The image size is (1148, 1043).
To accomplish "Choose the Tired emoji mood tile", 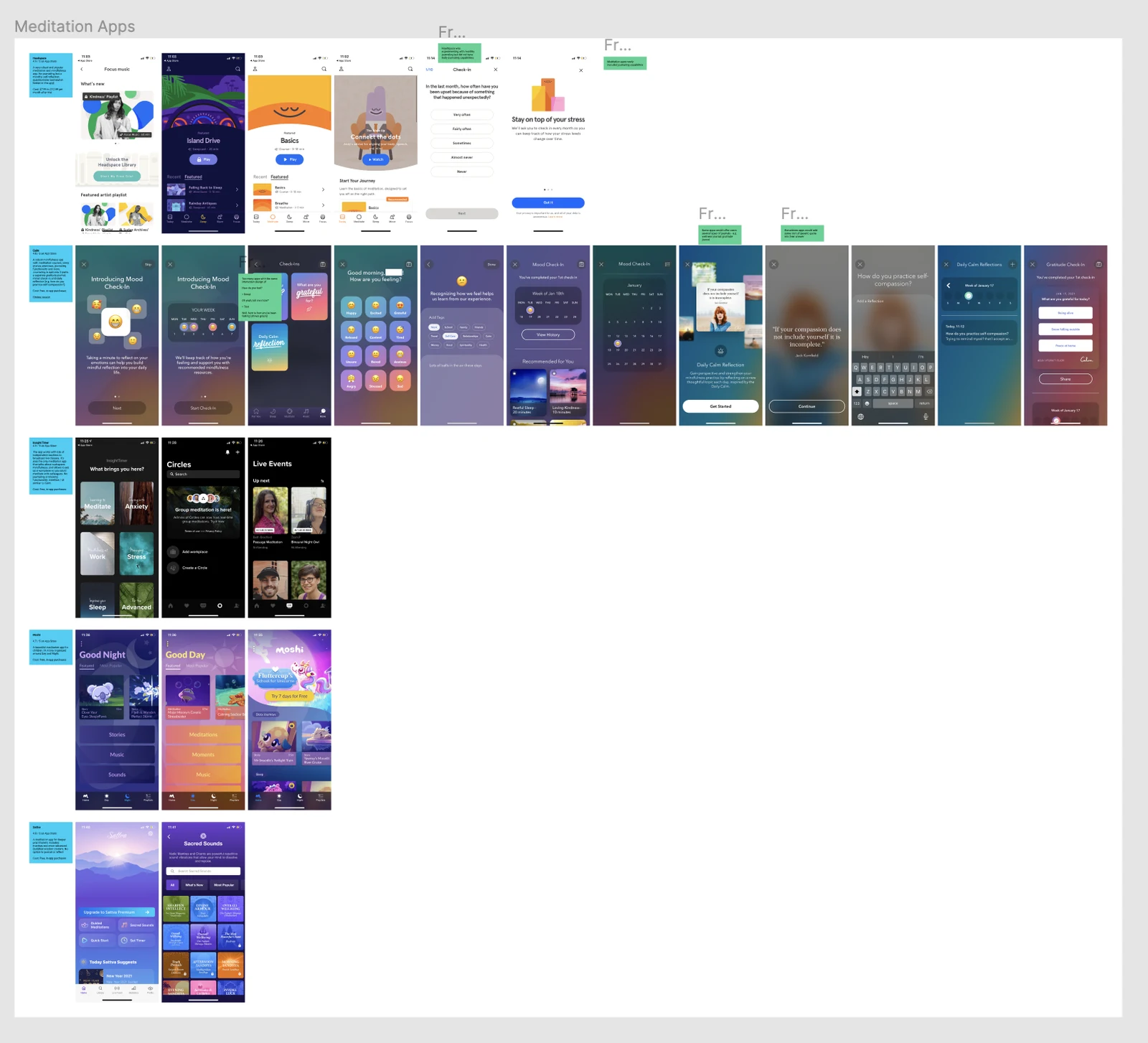I will (400, 332).
